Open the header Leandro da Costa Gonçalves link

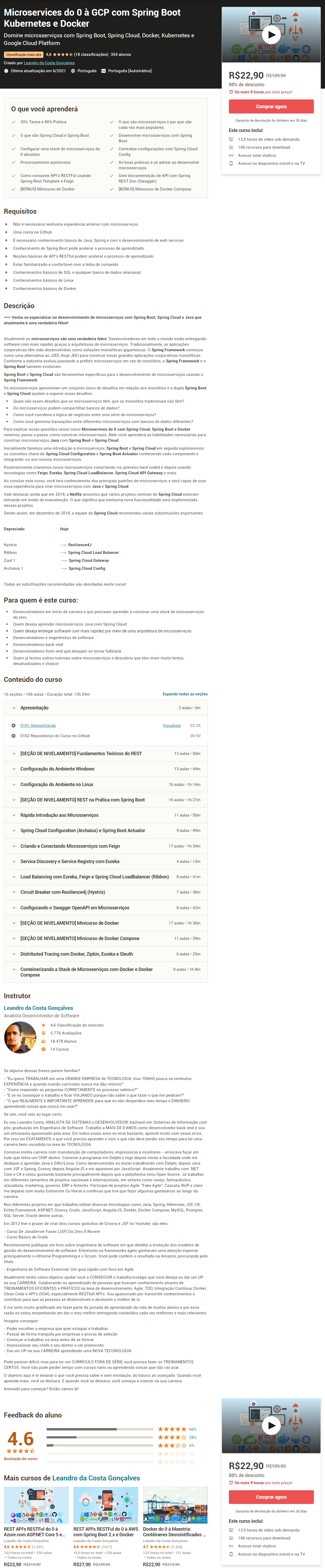(x=49, y=63)
